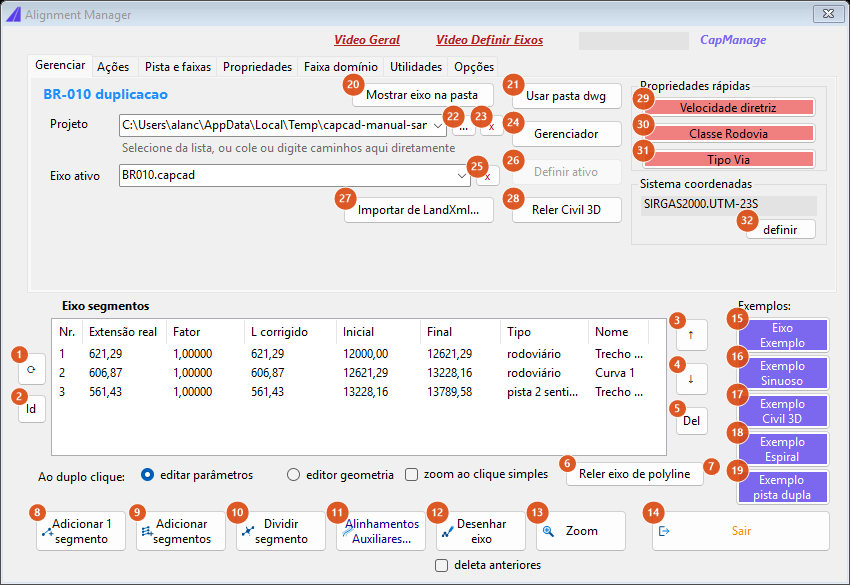
Task: Expand the Eixo ativo dropdown
Action: (x=461, y=176)
